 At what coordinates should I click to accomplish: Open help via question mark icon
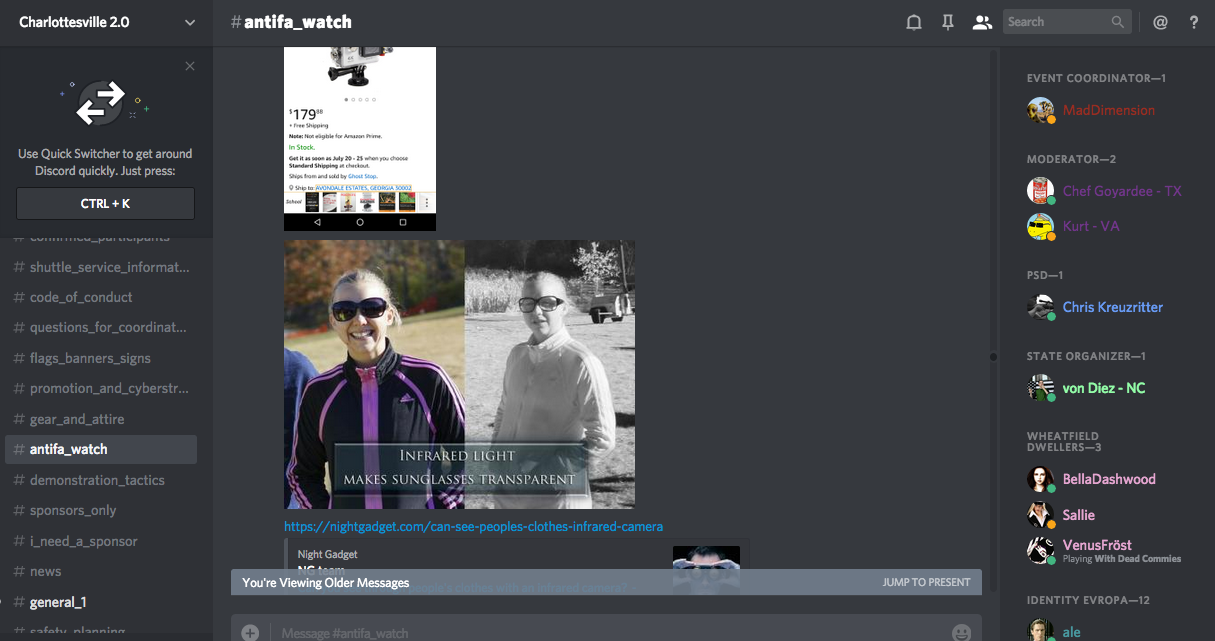[x=1193, y=22]
